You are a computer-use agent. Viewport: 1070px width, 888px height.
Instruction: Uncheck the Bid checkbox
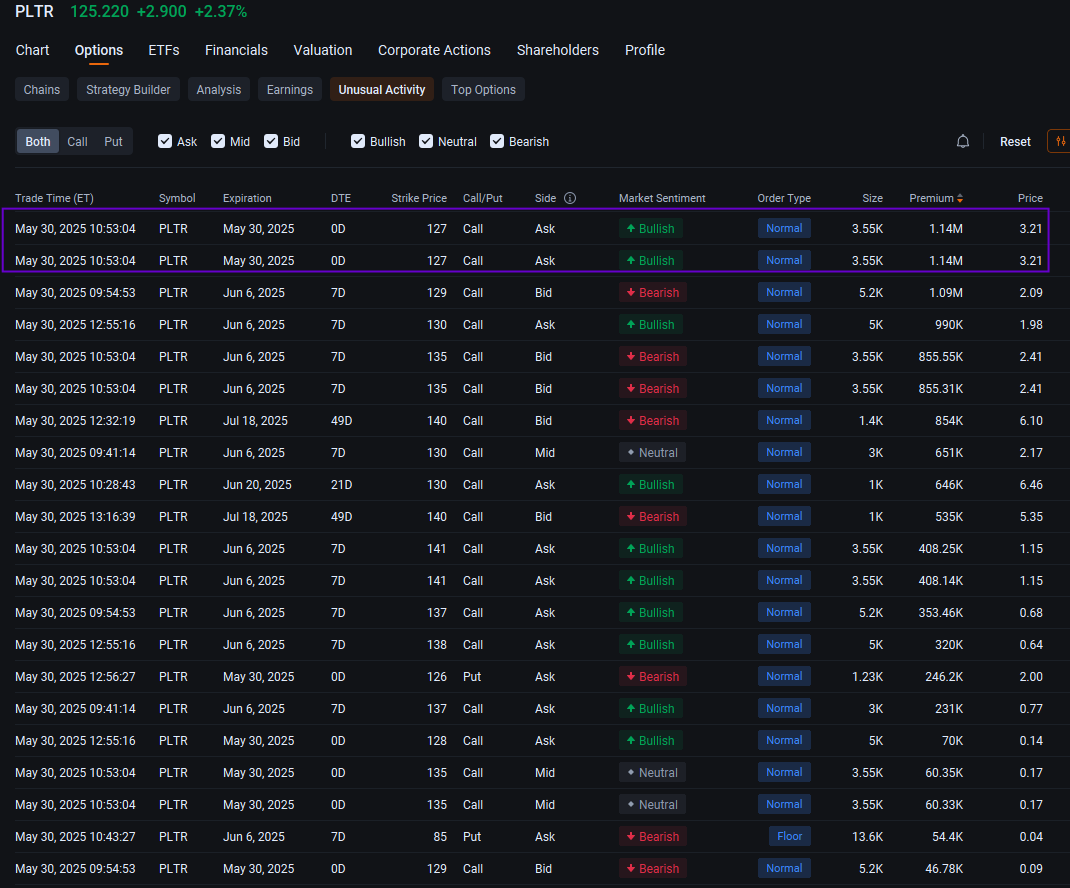point(271,141)
